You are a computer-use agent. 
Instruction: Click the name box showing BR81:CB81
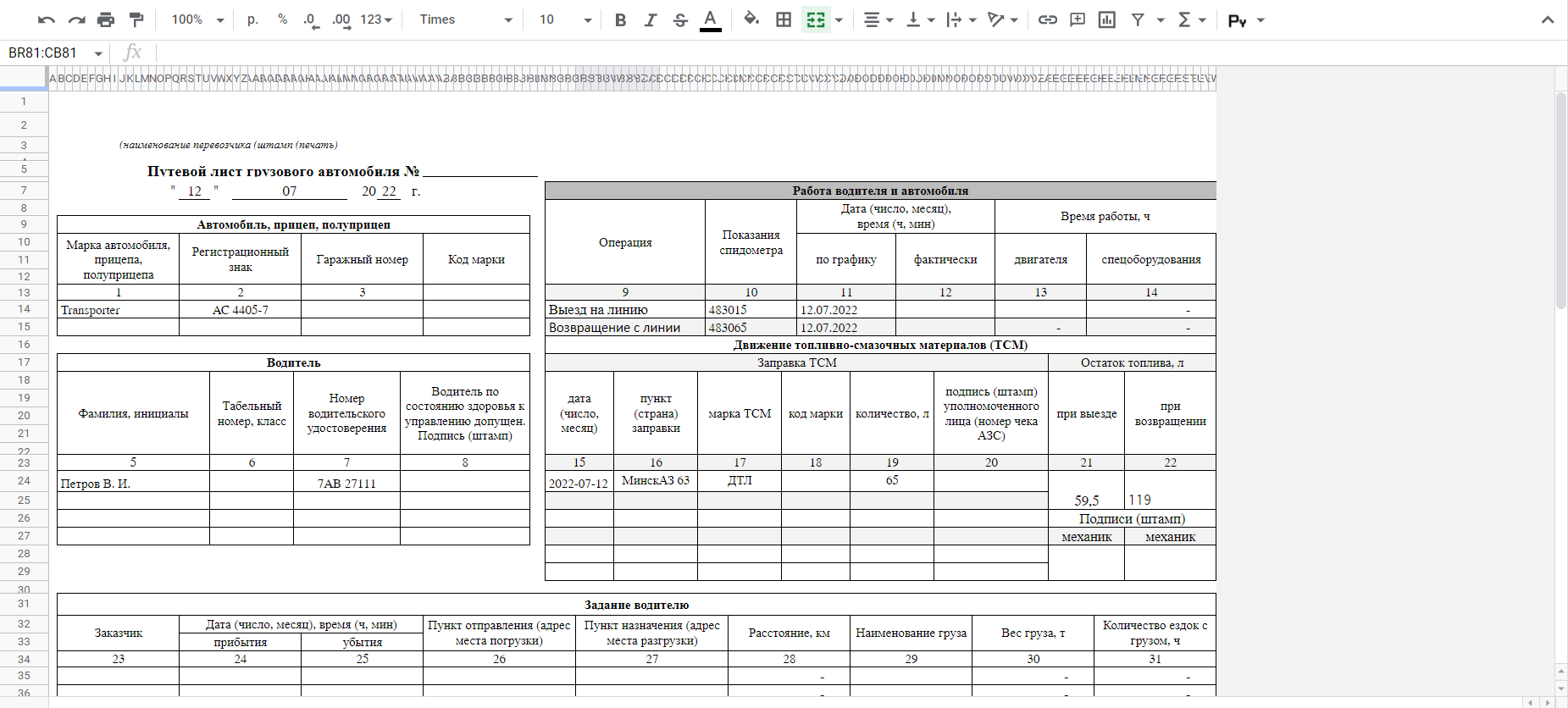[49, 53]
